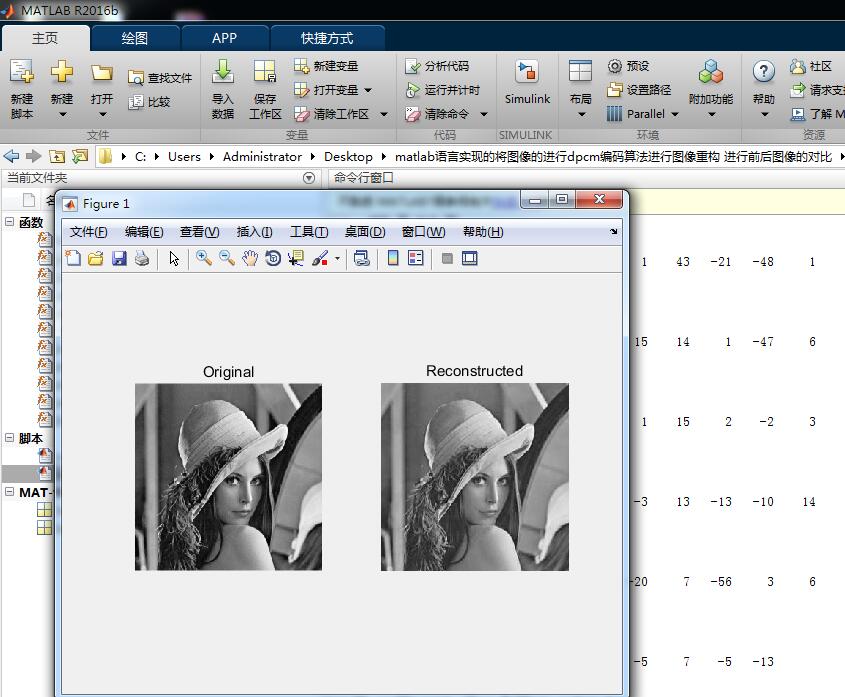Open Figure 1 Tools (工具) menu
Screen dimensions: 845x697
(x=309, y=232)
